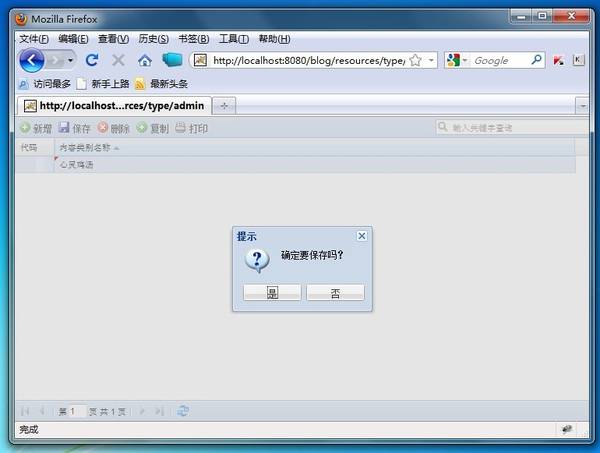Go to home page icon
Image resolution: width=600 pixels, height=453 pixels.
point(144,60)
